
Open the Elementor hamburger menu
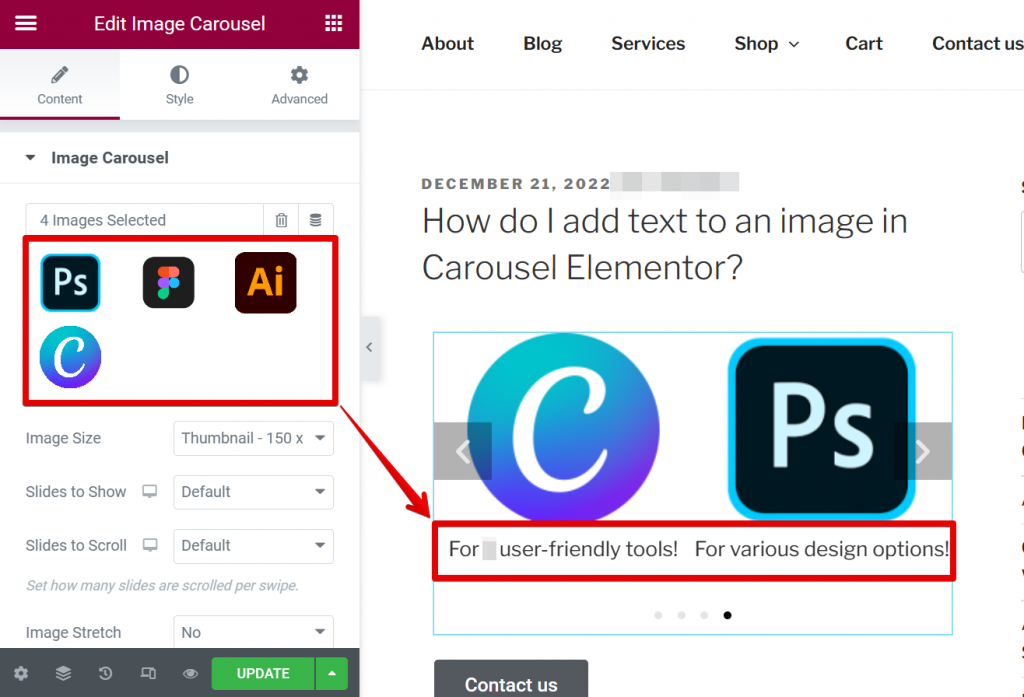click(25, 24)
